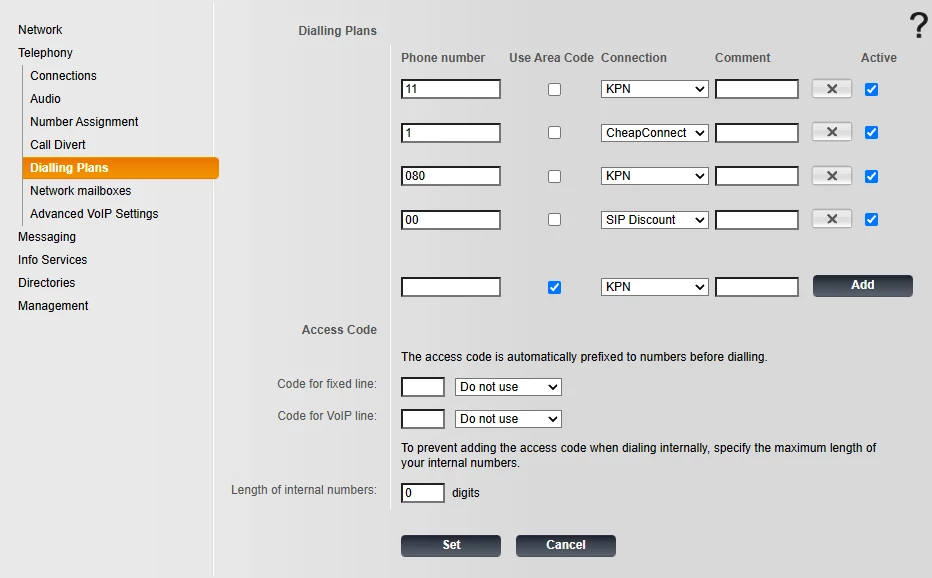
Task: Deactivate the 080 dialling plan checkbox
Action: pos(871,176)
